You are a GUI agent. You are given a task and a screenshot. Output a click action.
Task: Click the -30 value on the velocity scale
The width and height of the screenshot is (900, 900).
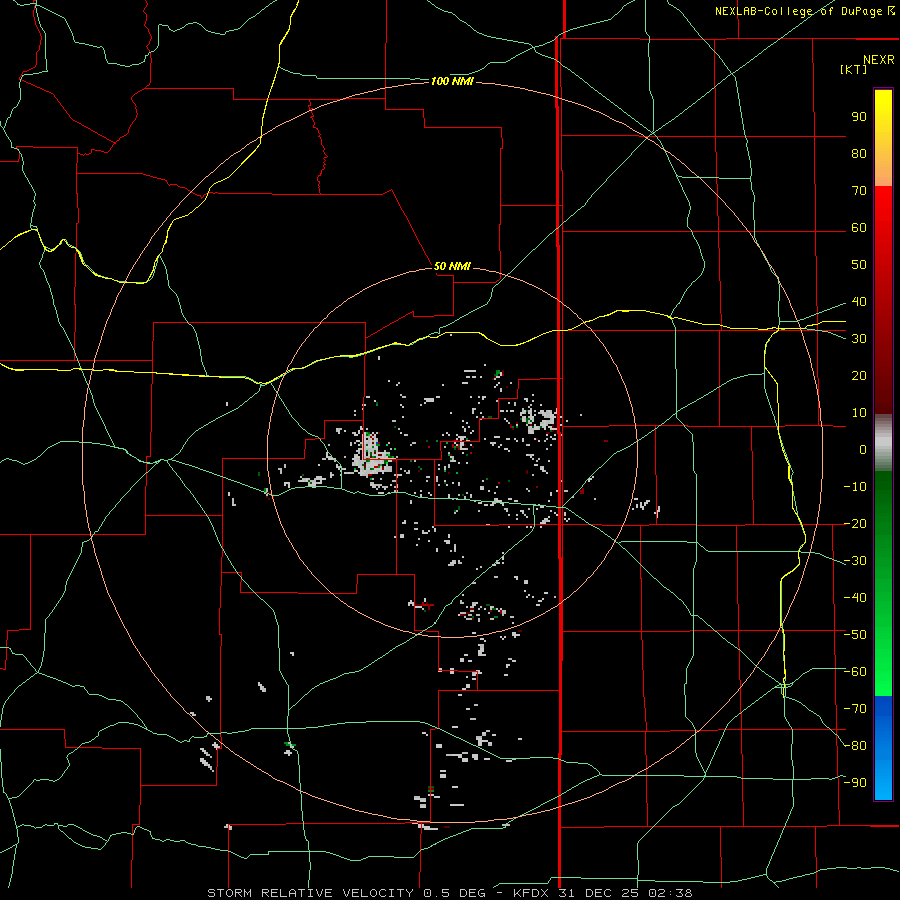(855, 561)
